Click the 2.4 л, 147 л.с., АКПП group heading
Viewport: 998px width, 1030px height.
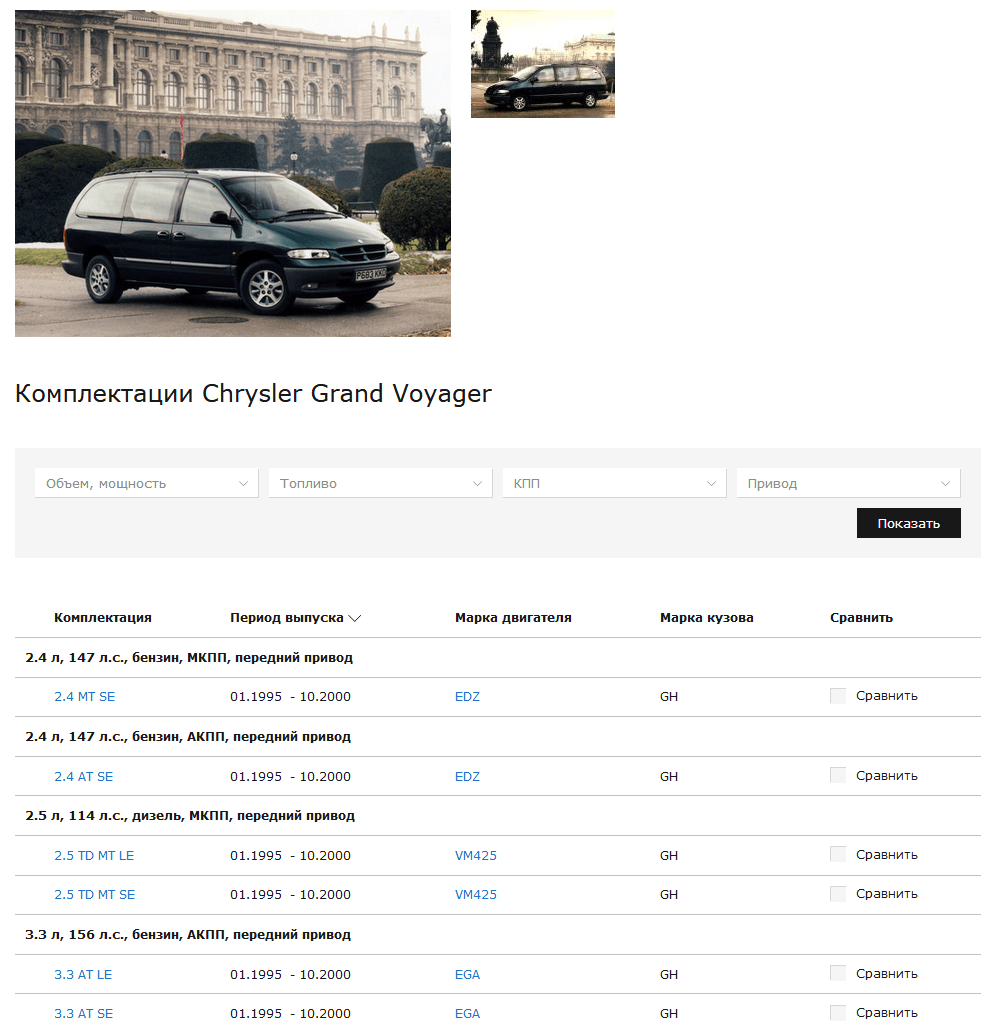point(188,737)
